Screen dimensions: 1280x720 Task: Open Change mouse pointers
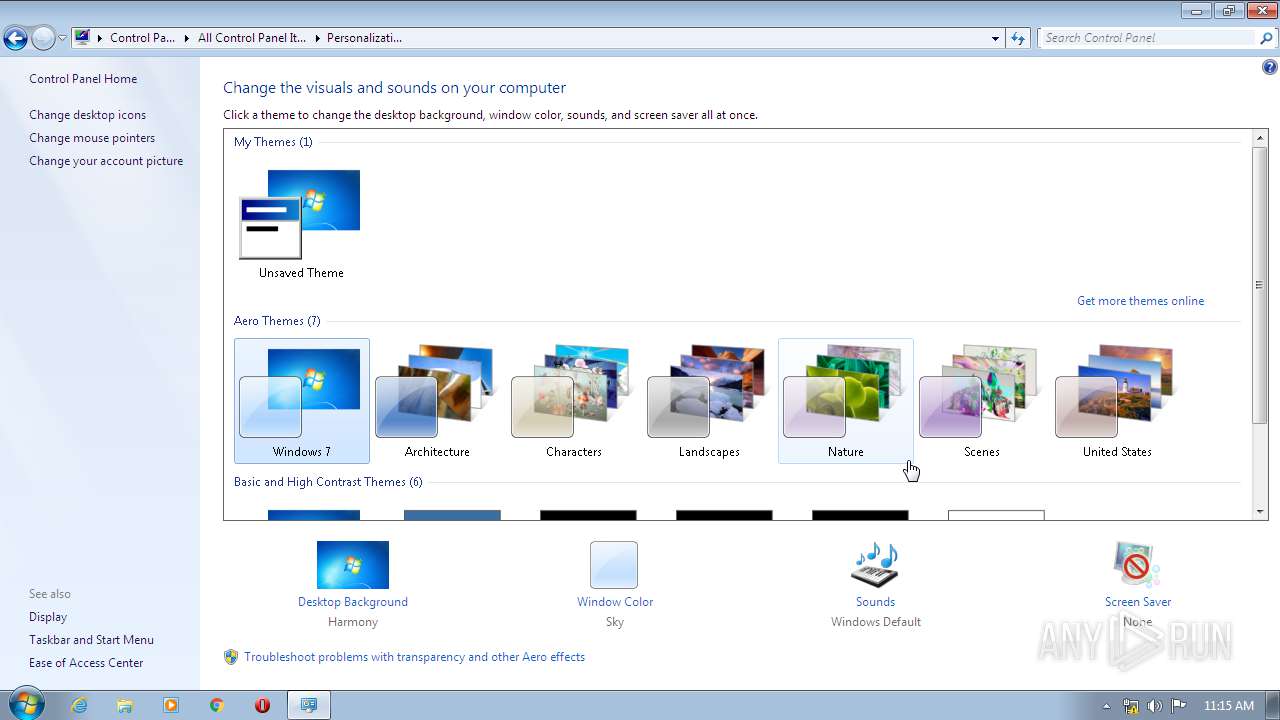pyautogui.click(x=92, y=138)
